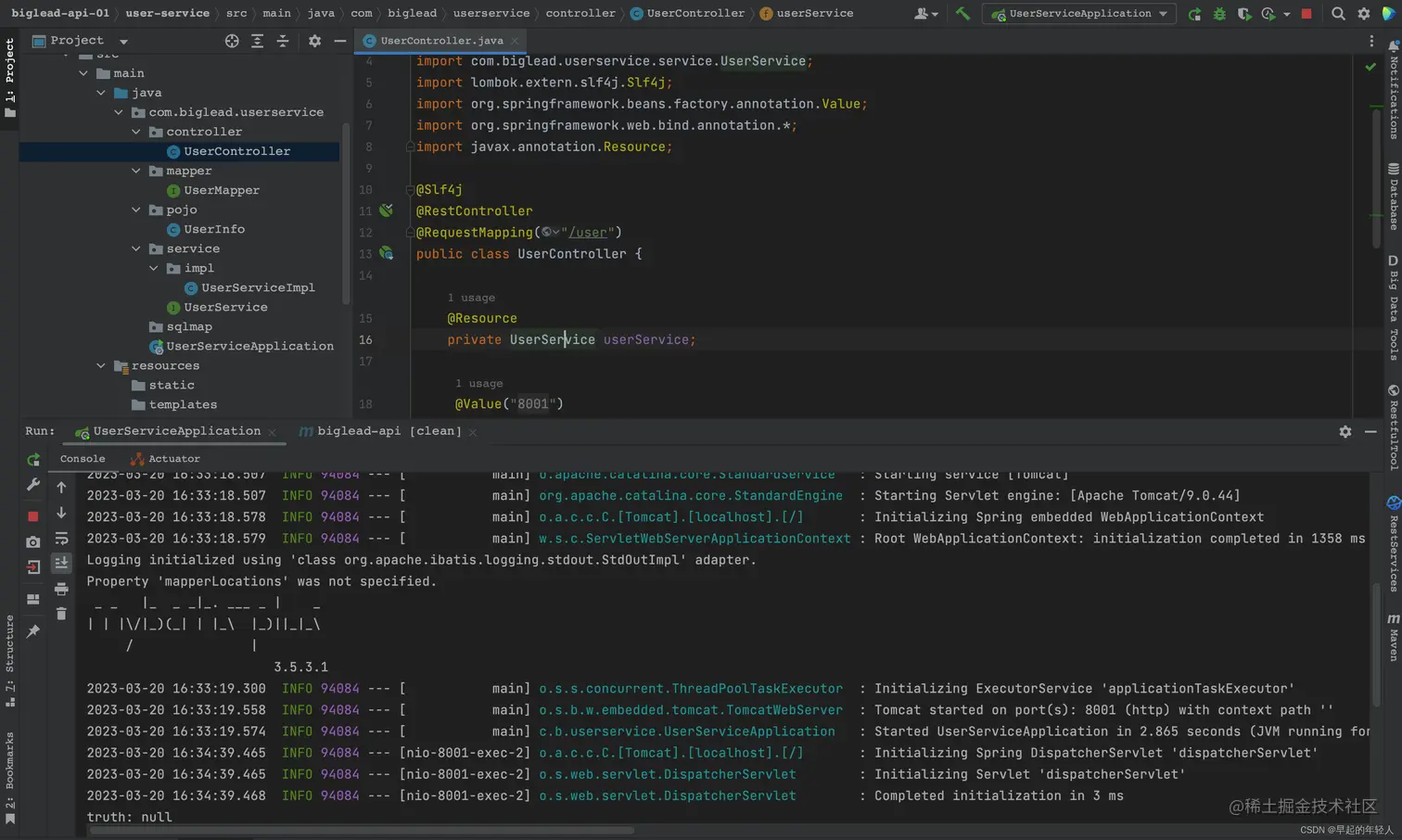Open Search Everywhere magnifier icon
The height and width of the screenshot is (840, 1402).
point(1338,14)
